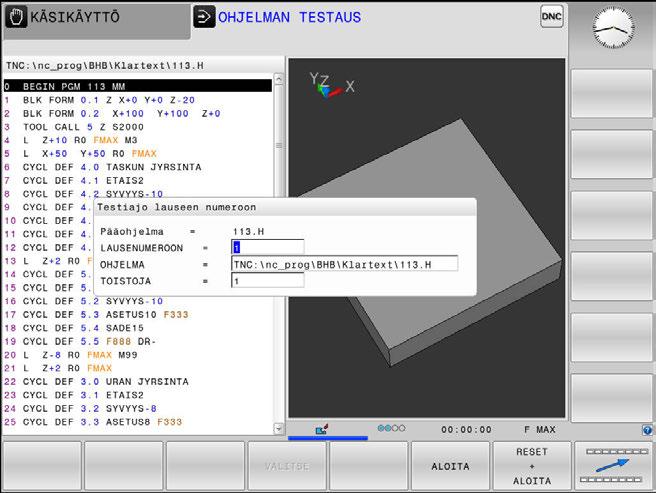656x493 pixels.
Task: Click the file path TNC:\nc_prog\BHB\Klartext\113.H header
Action: point(105,66)
